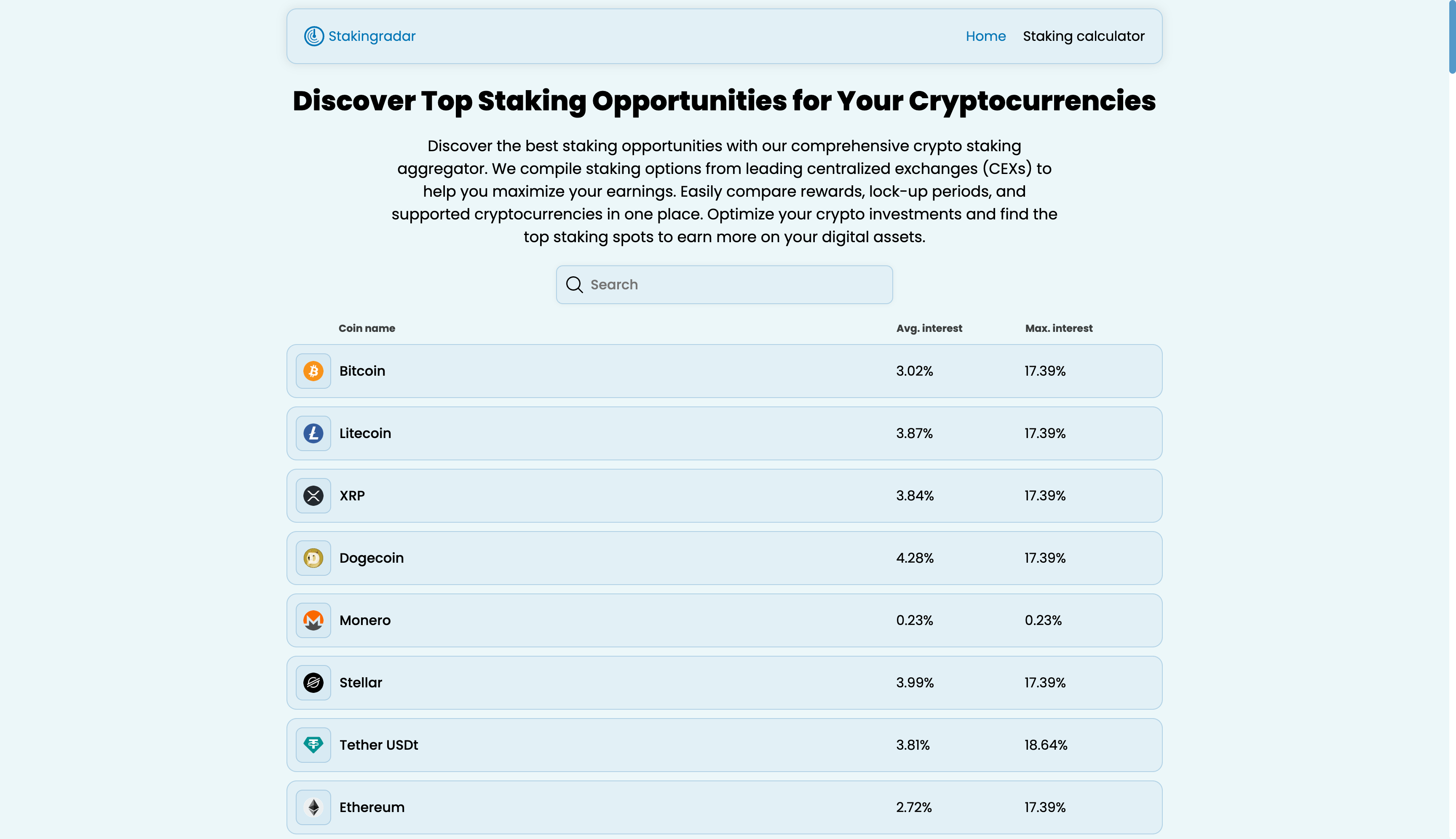Click the Coin name column header
Image resolution: width=1456 pixels, height=839 pixels.
[x=367, y=329]
